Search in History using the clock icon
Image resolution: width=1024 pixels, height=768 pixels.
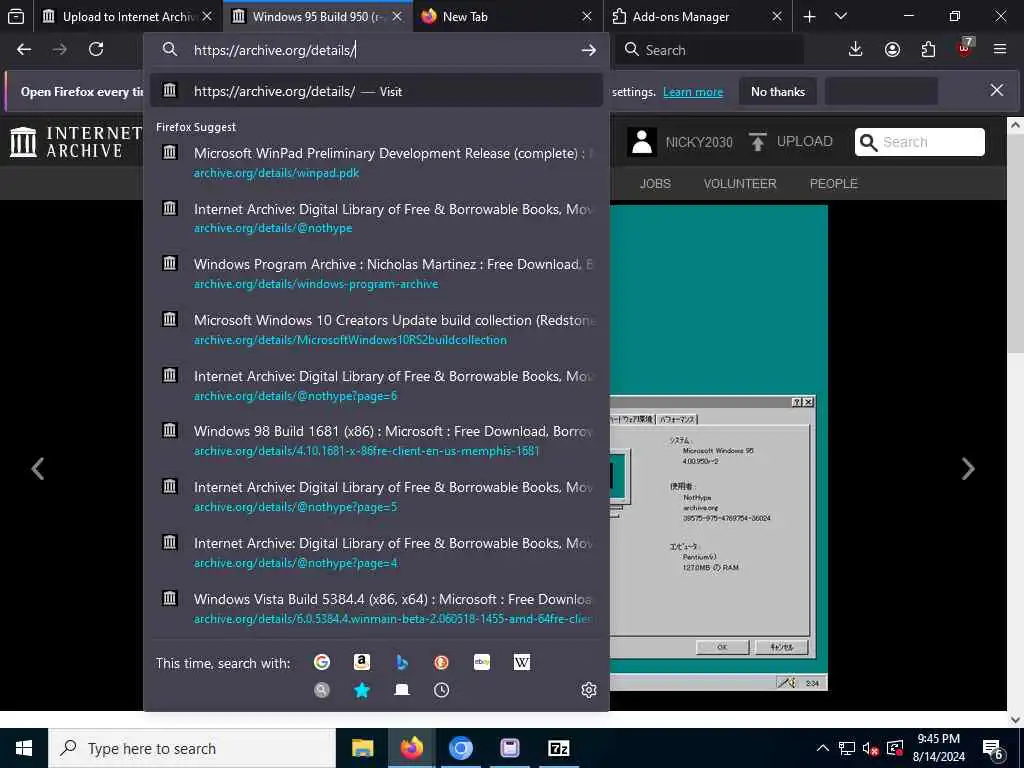click(x=441, y=690)
